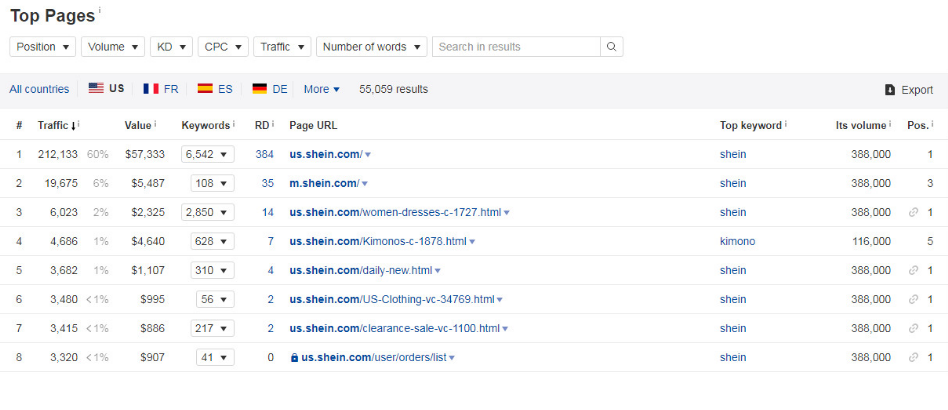Open caret menu next to m.shein.com/ URL
948x410 pixels.
[365, 184]
